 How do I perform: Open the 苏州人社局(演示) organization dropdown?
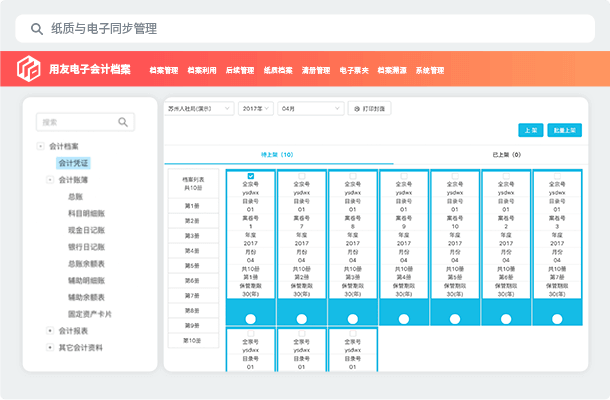click(200, 108)
